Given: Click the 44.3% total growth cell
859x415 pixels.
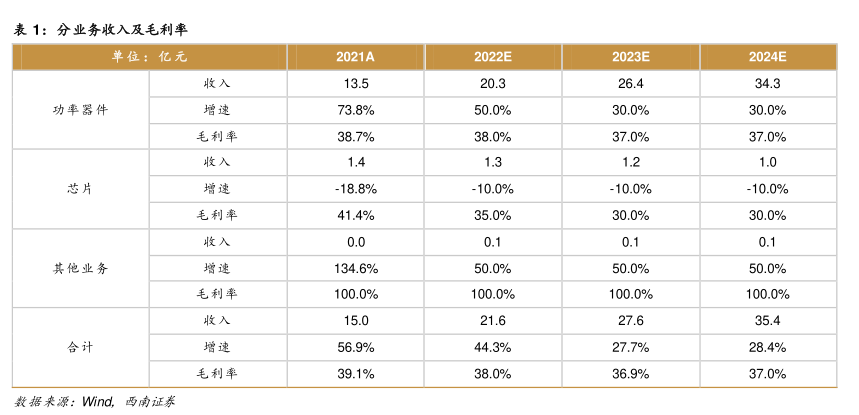Looking at the screenshot, I should (x=493, y=347).
